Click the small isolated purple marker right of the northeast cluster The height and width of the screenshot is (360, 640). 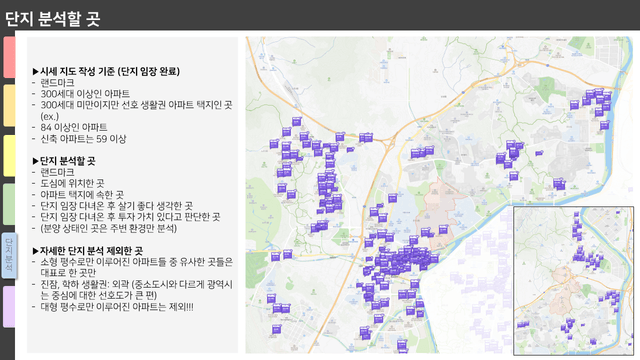pos(539,153)
